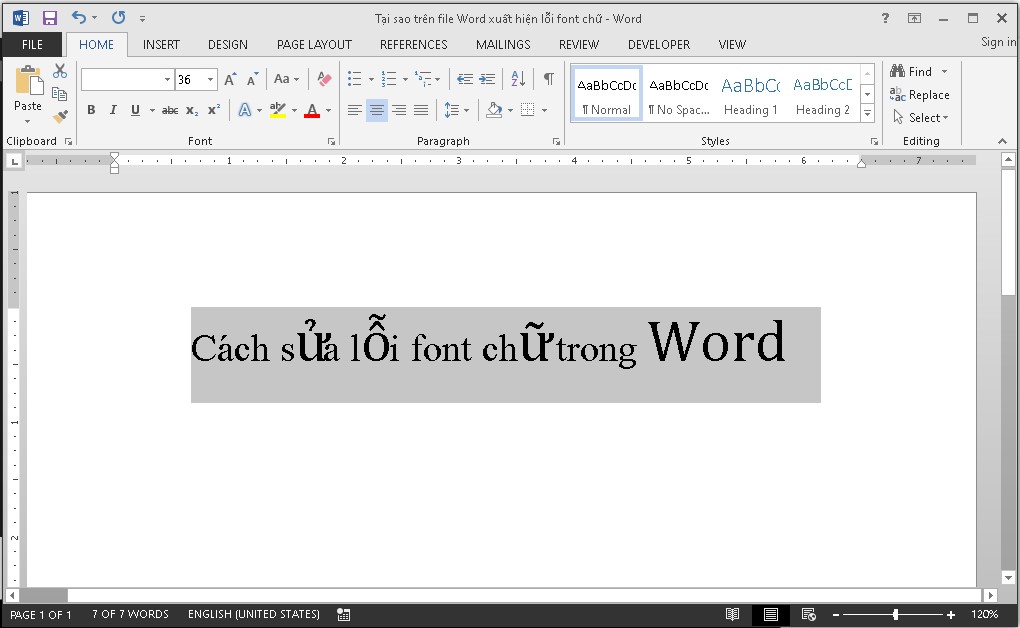Click the Redo repeat icon
The height and width of the screenshot is (628, 1020).
(118, 18)
